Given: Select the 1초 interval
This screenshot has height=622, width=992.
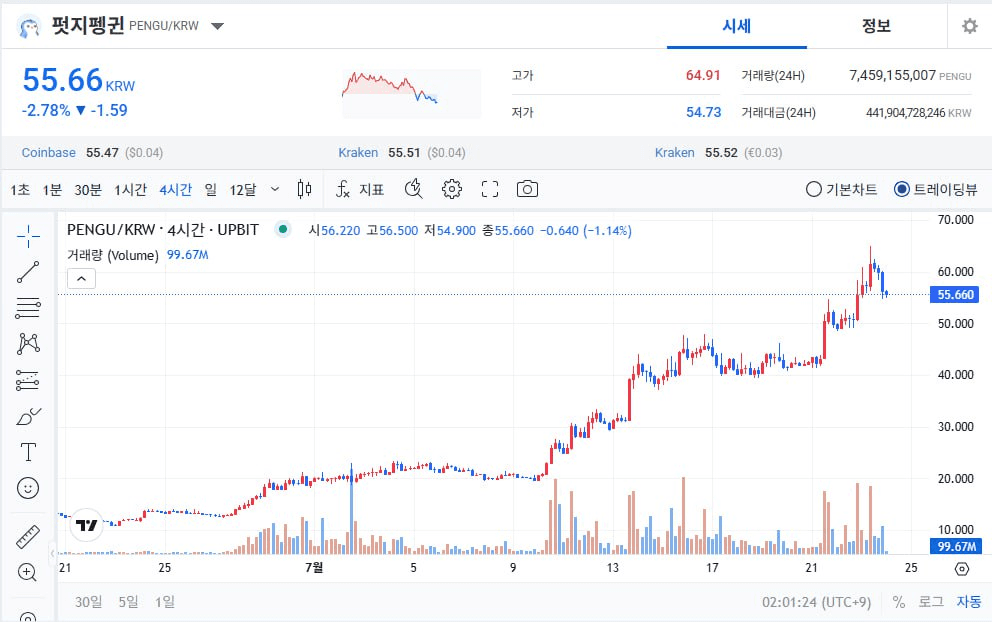Looking at the screenshot, I should point(20,190).
